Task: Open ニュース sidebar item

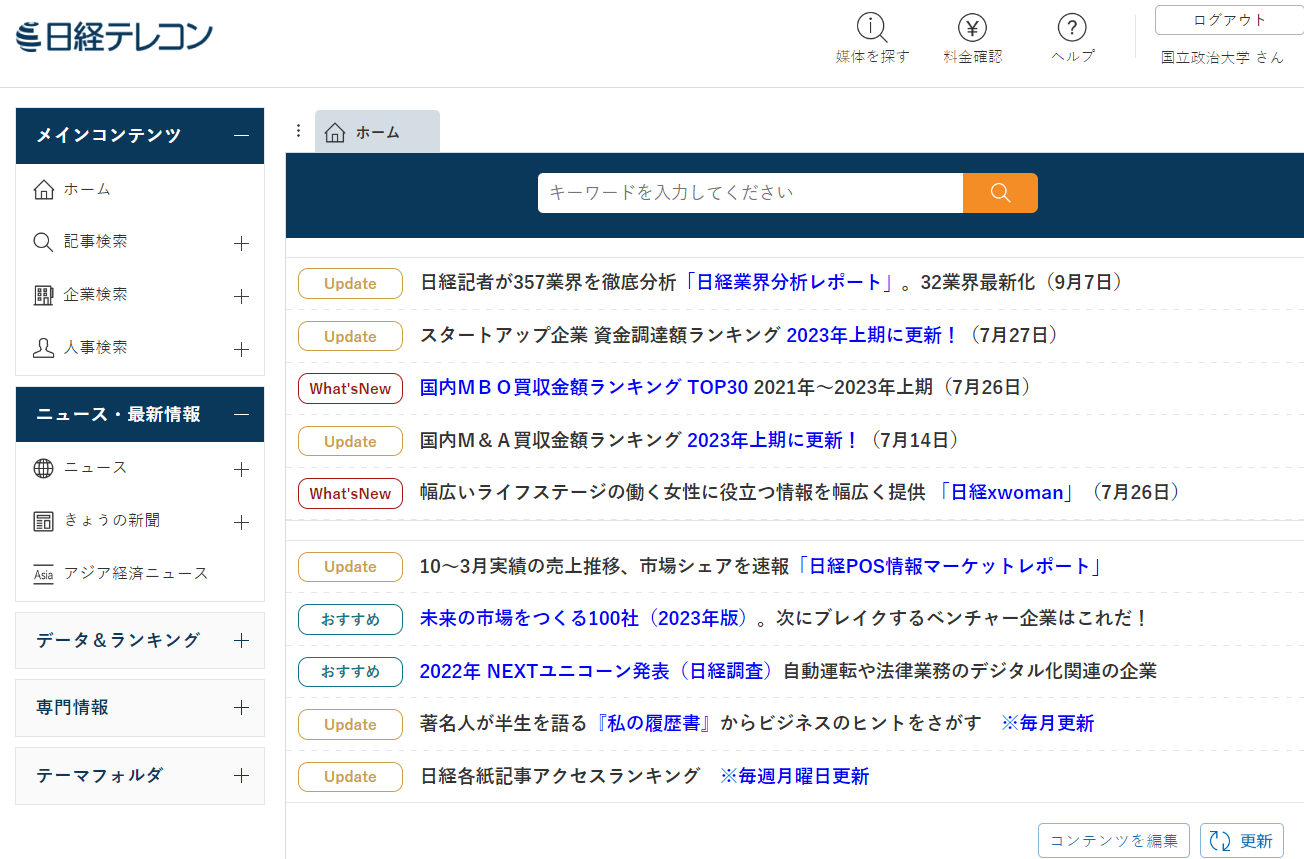Action: coord(96,467)
